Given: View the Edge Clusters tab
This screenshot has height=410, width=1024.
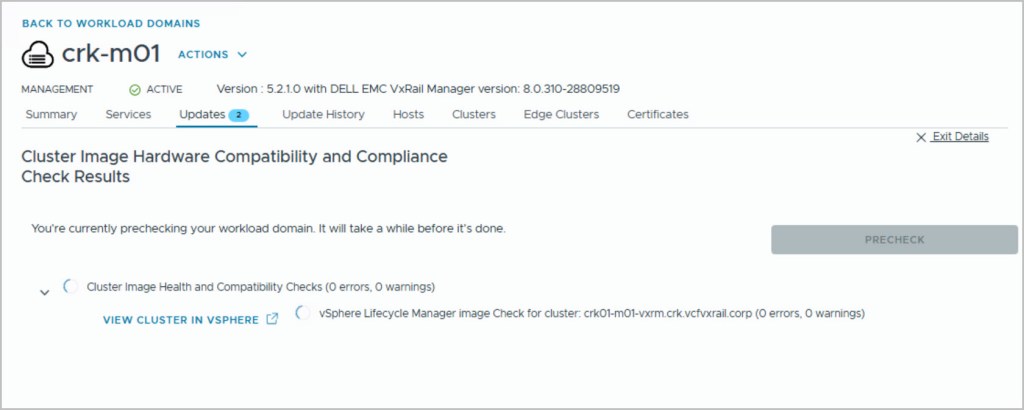Looking at the screenshot, I should click(561, 114).
